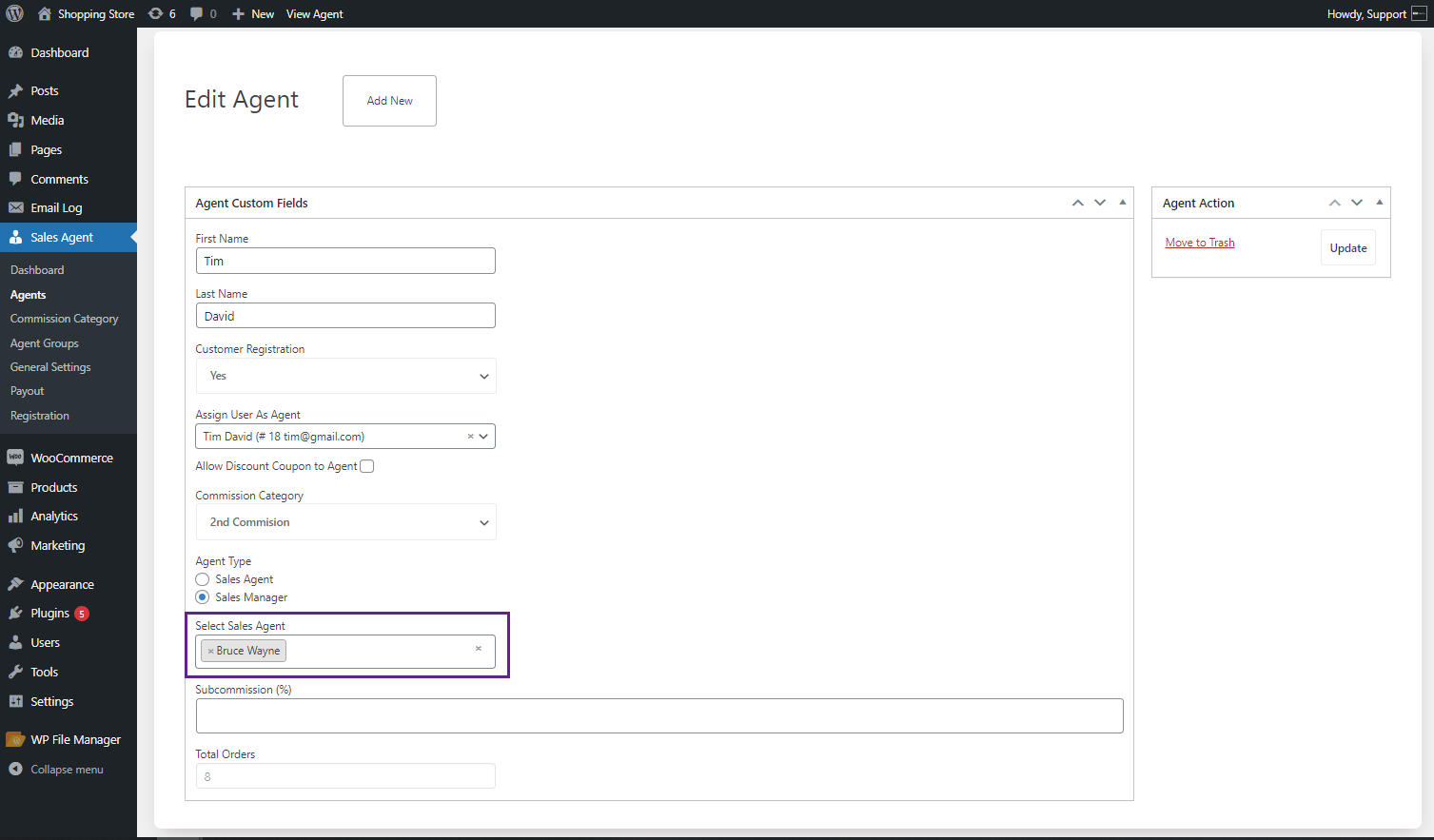Click the WooCommerce logo icon
This screenshot has width=1434, height=840.
(15, 458)
